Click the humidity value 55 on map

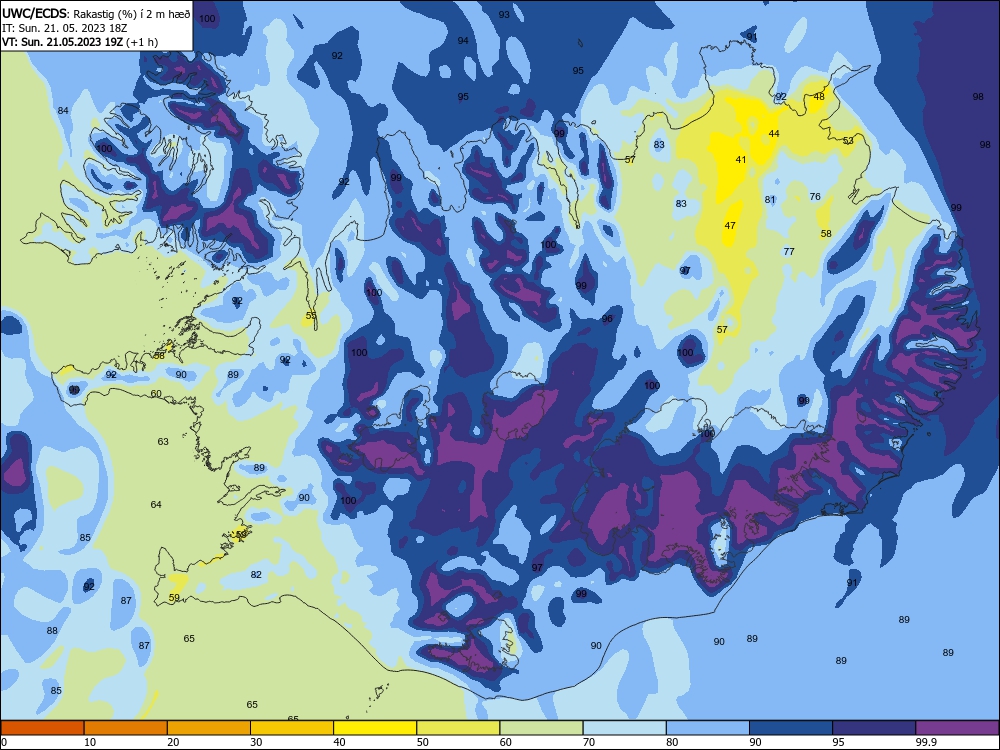point(311,315)
